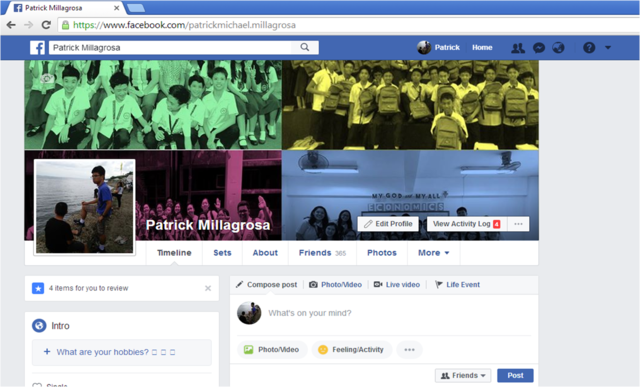
Task: Click the profile picture thumbnail
Action: [84, 207]
